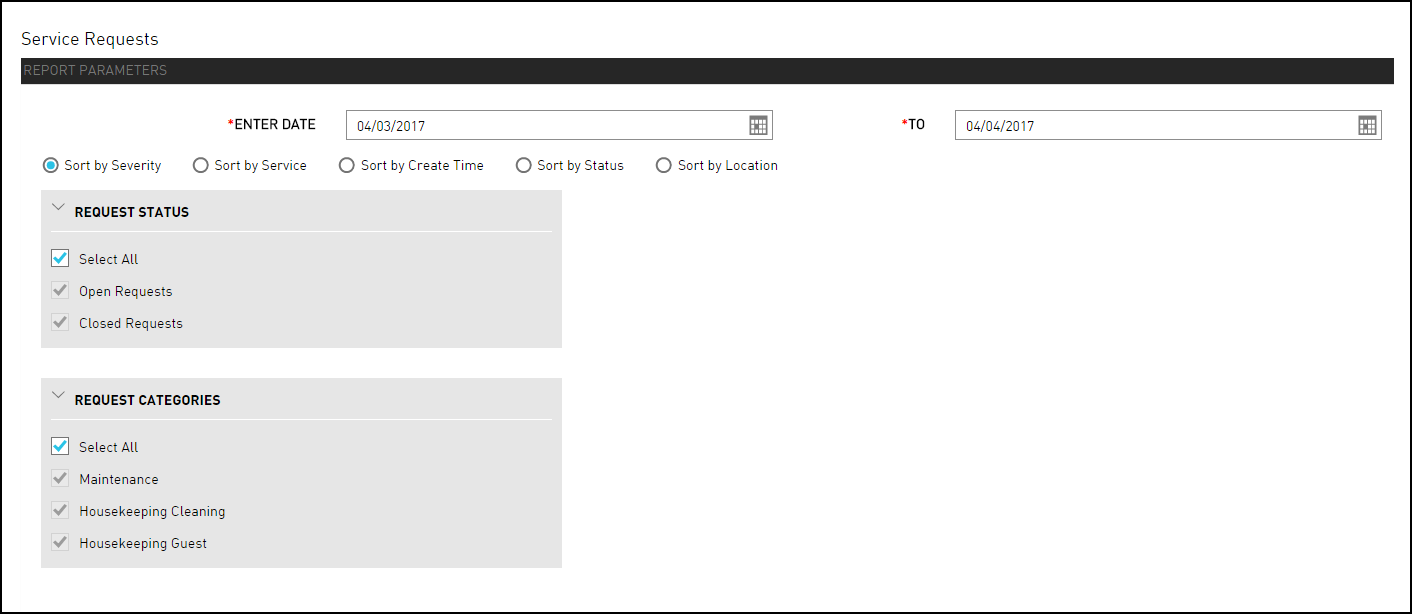Open the Enter Date calendar picker icon
The image size is (1412, 614).
(758, 125)
